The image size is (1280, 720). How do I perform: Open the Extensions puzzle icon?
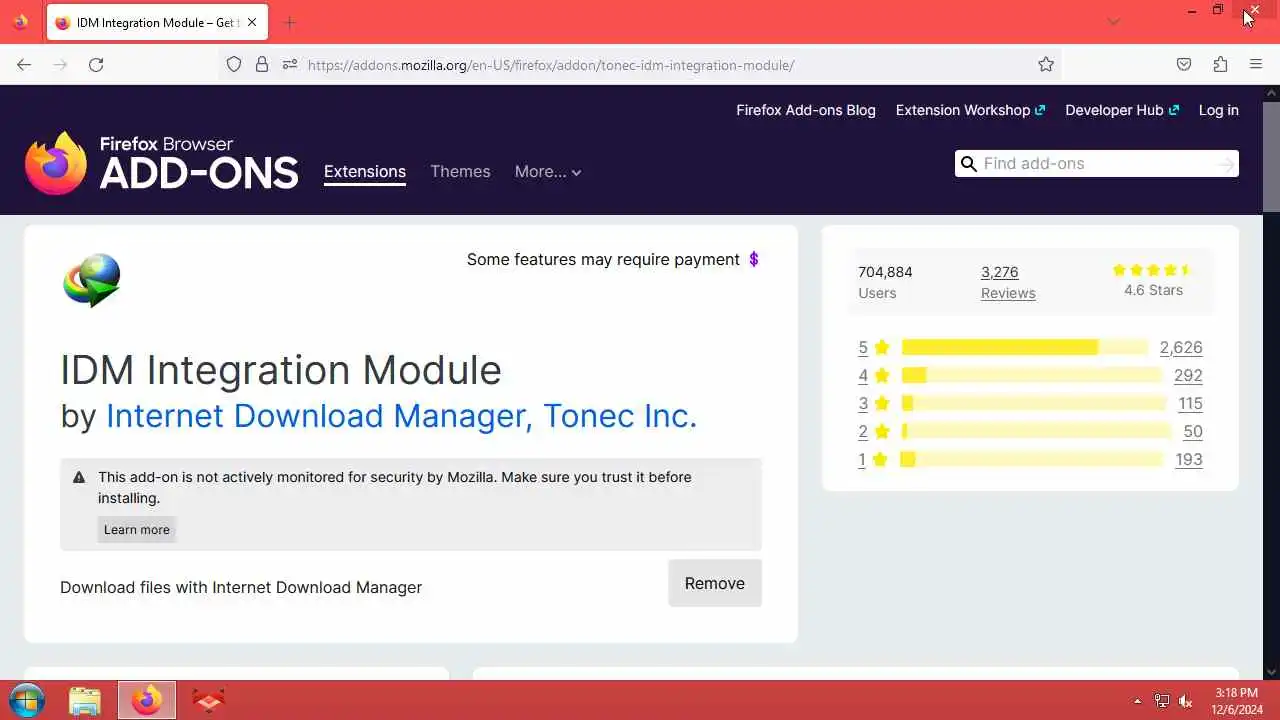coord(1220,65)
